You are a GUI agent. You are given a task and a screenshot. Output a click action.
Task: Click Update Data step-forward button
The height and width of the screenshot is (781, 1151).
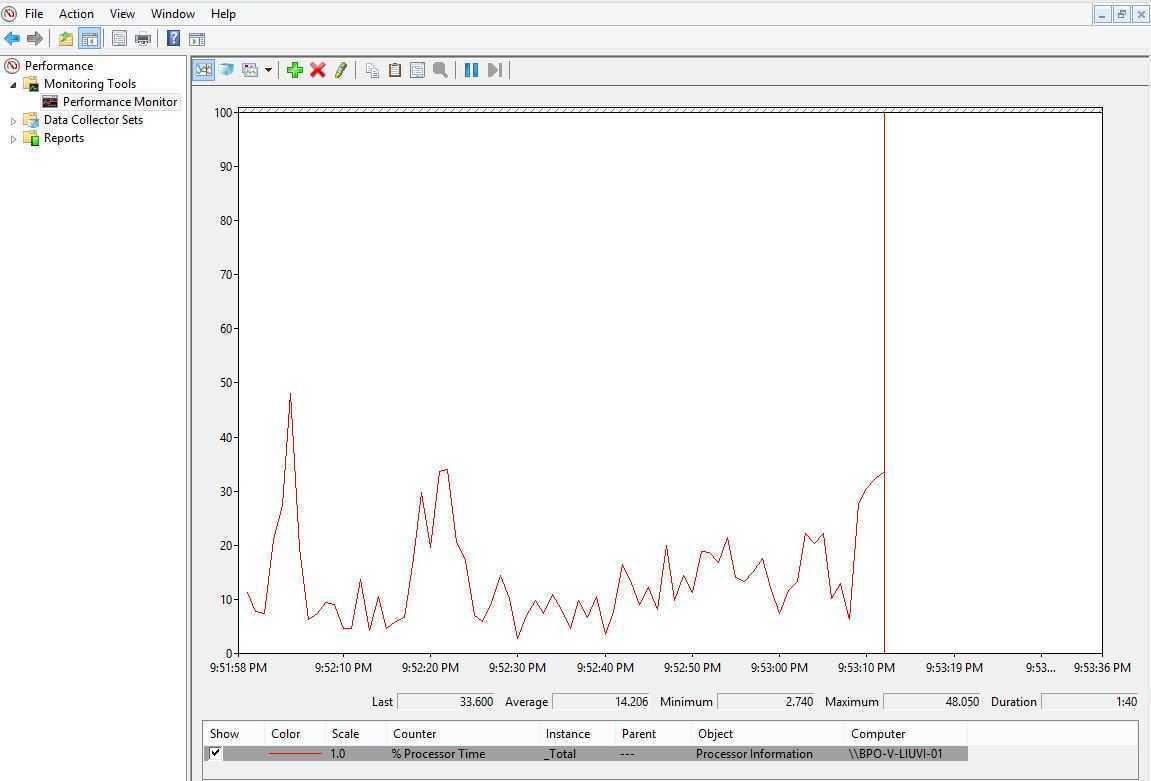[x=495, y=70]
